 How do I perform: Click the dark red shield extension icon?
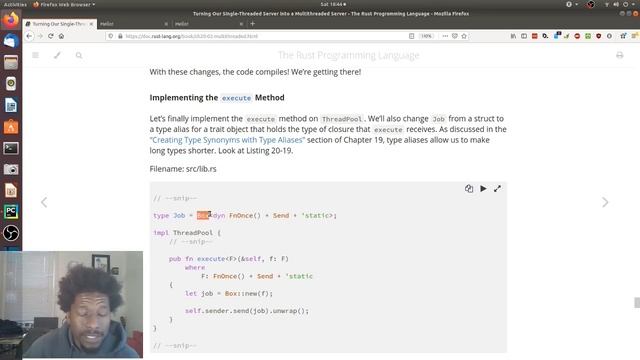pos(598,36)
